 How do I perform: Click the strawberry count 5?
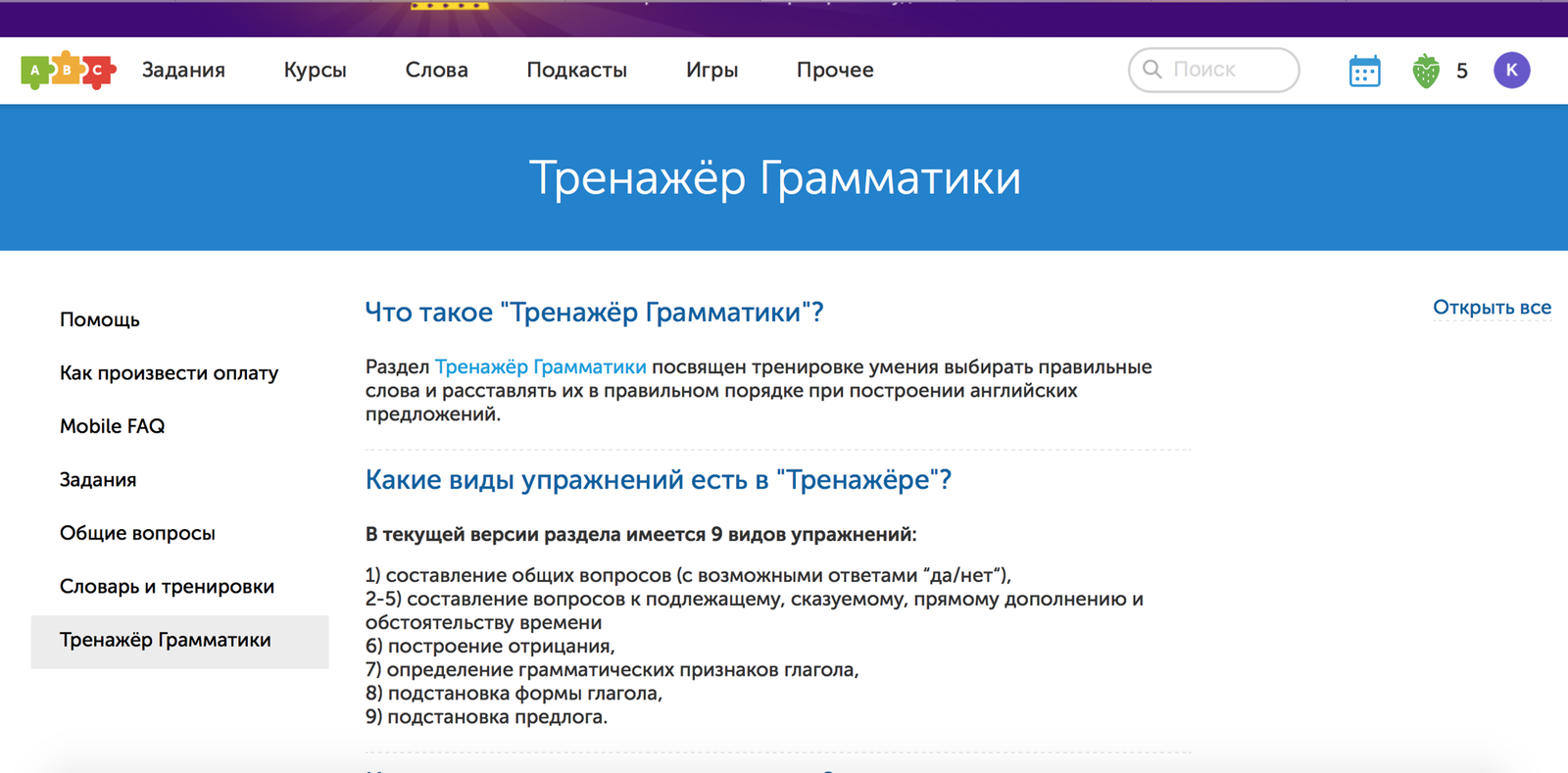point(1461,71)
